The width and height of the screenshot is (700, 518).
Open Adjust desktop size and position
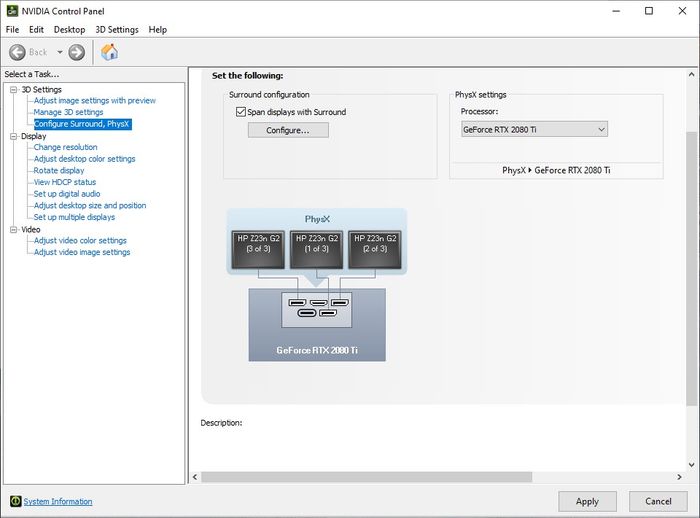tap(90, 205)
